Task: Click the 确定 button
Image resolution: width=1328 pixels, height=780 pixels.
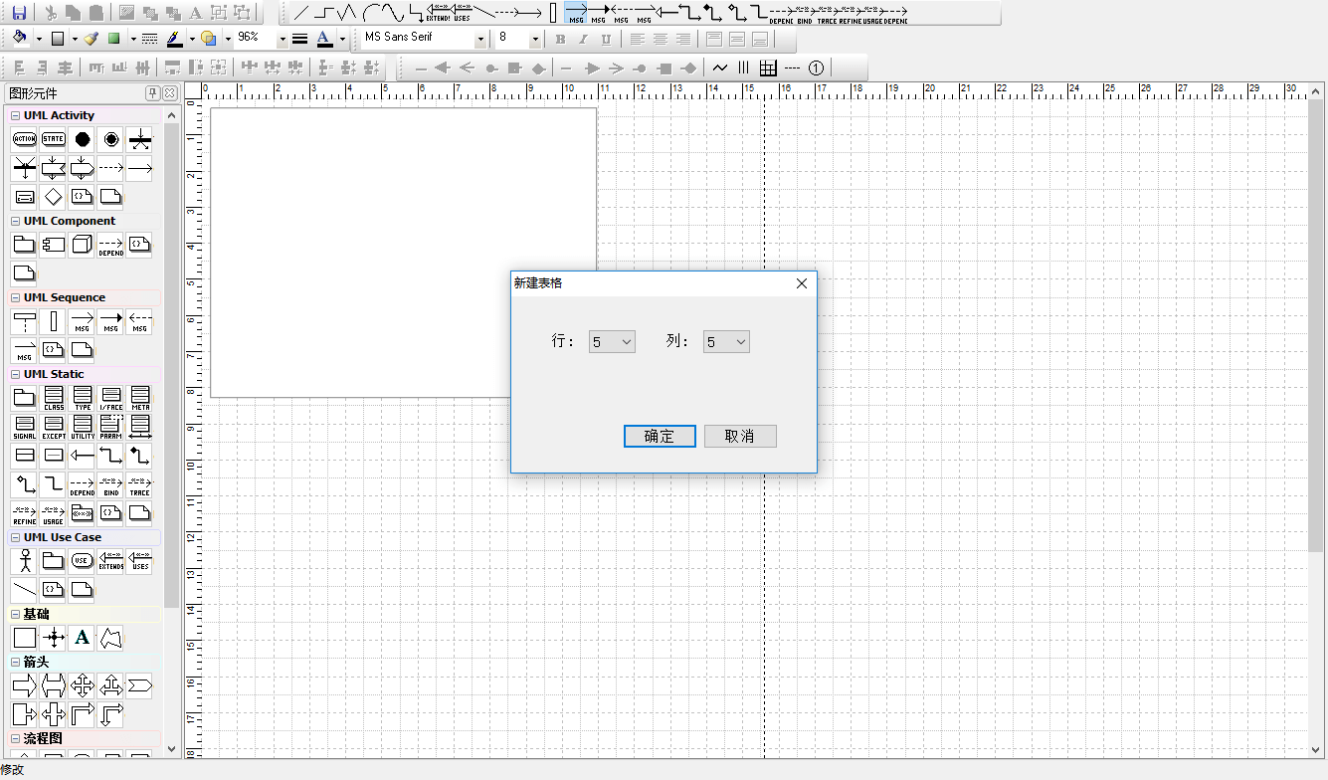Action: click(659, 436)
